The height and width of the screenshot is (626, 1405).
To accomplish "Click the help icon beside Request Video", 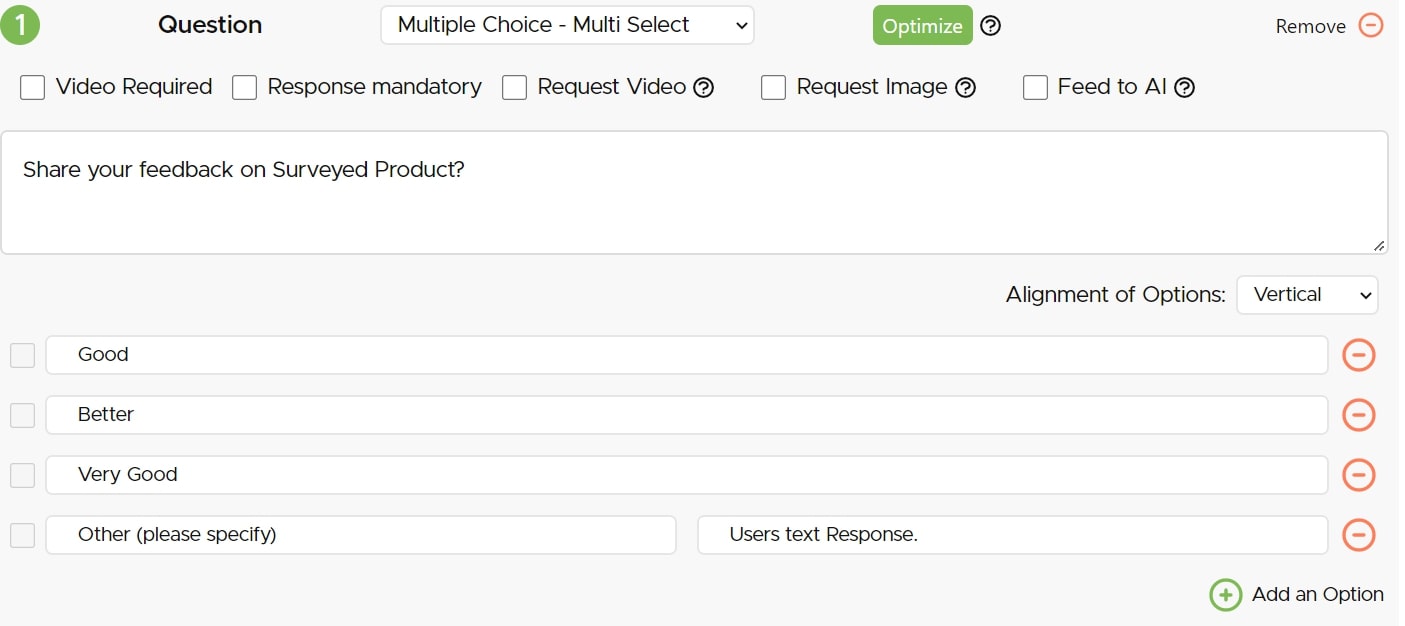I will tap(704, 88).
